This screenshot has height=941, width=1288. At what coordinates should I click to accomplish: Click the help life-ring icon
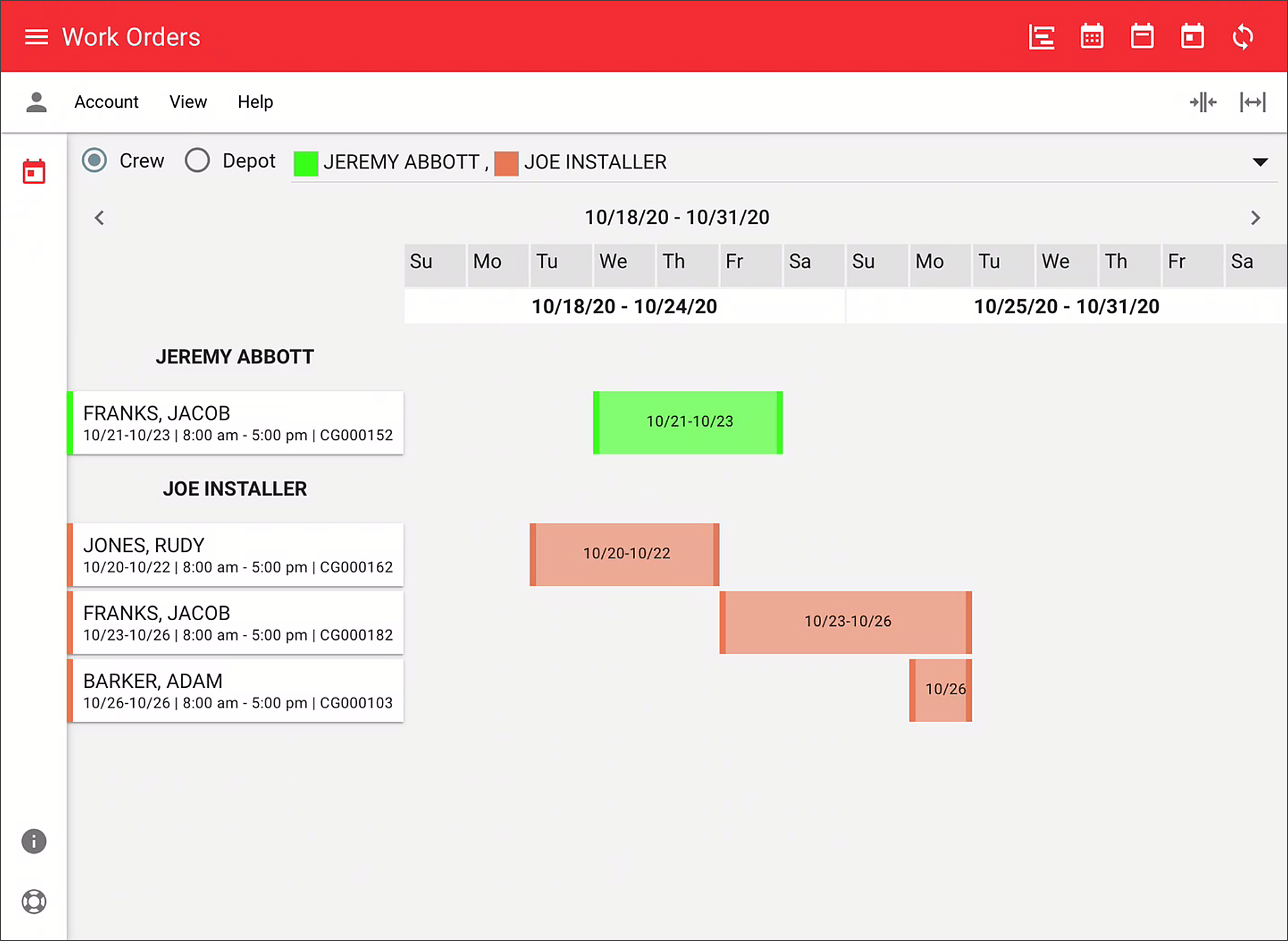pyautogui.click(x=34, y=902)
